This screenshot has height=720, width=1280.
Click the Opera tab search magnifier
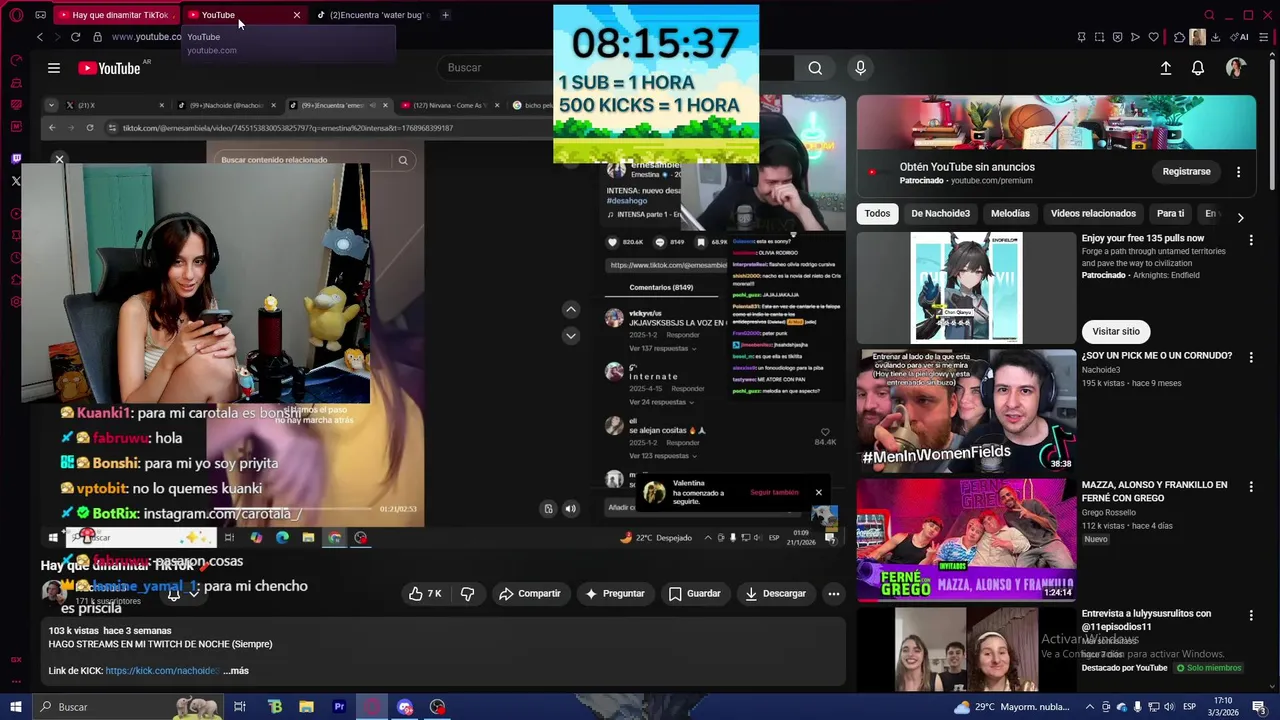click(1209, 15)
